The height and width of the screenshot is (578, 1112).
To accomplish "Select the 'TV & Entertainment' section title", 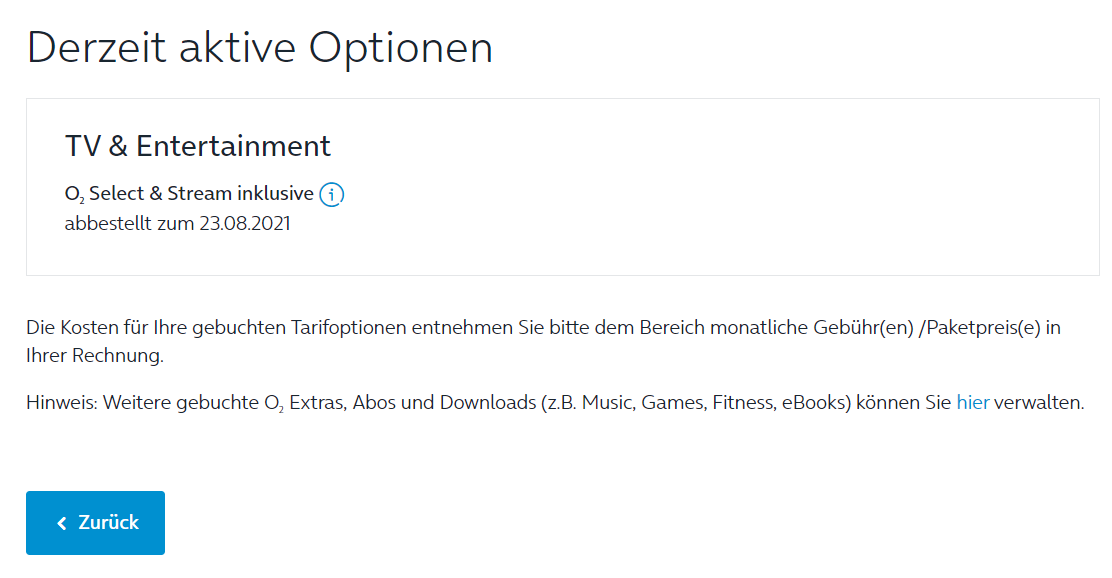I will (x=198, y=145).
